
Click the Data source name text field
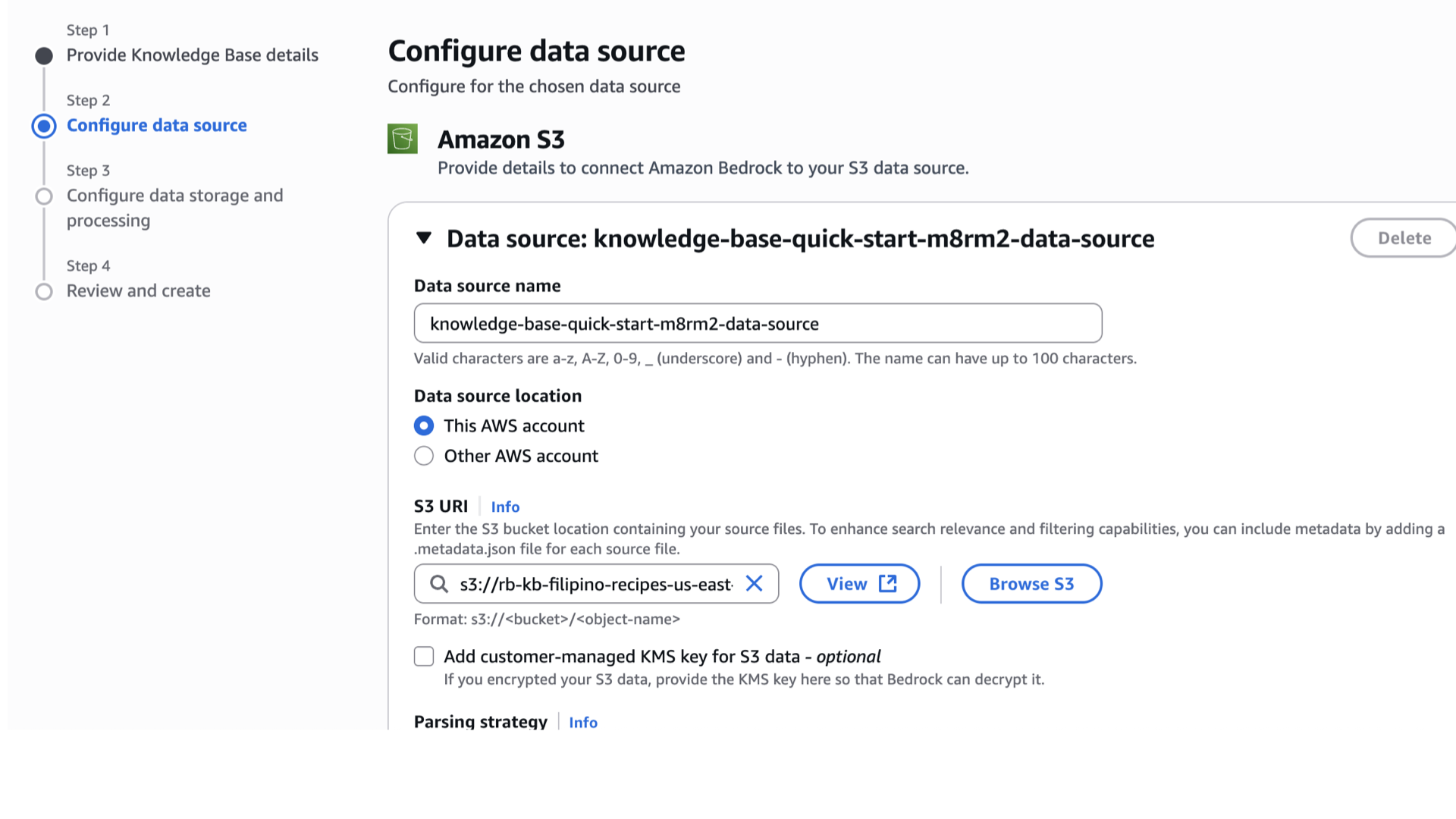click(x=757, y=324)
